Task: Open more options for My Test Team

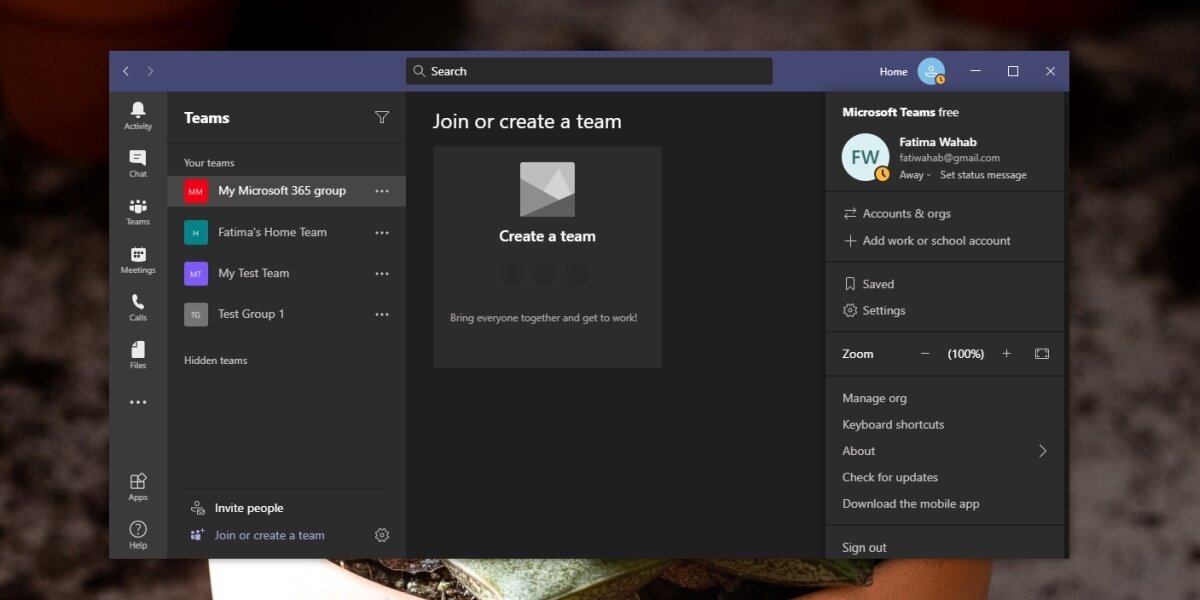Action: click(382, 273)
